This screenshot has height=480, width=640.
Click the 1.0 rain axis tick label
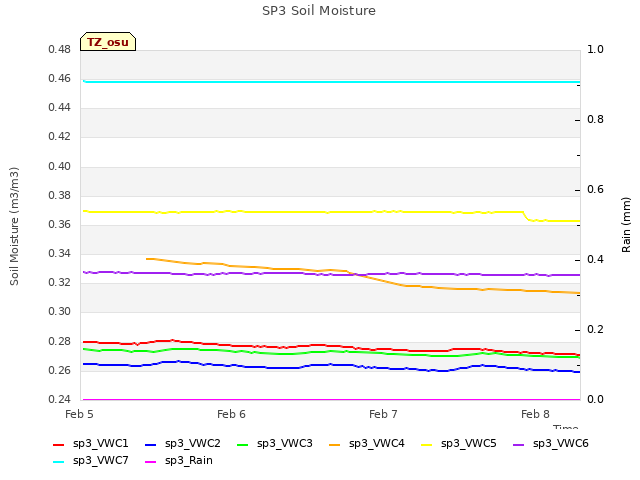click(x=595, y=50)
